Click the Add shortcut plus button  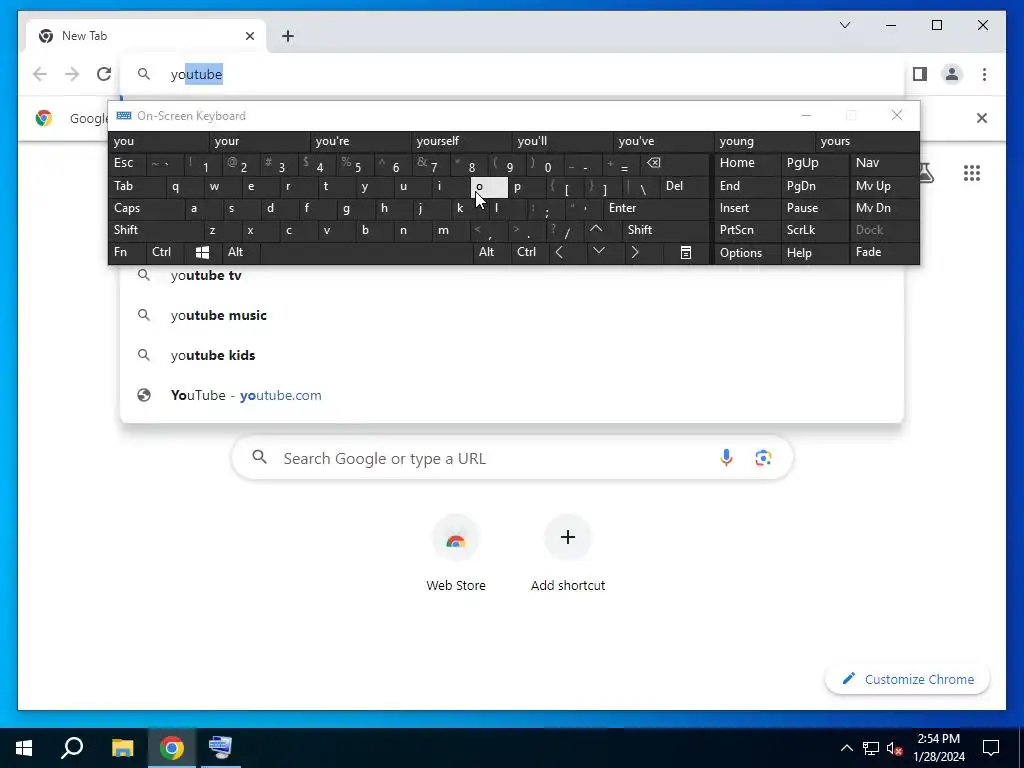click(x=568, y=537)
